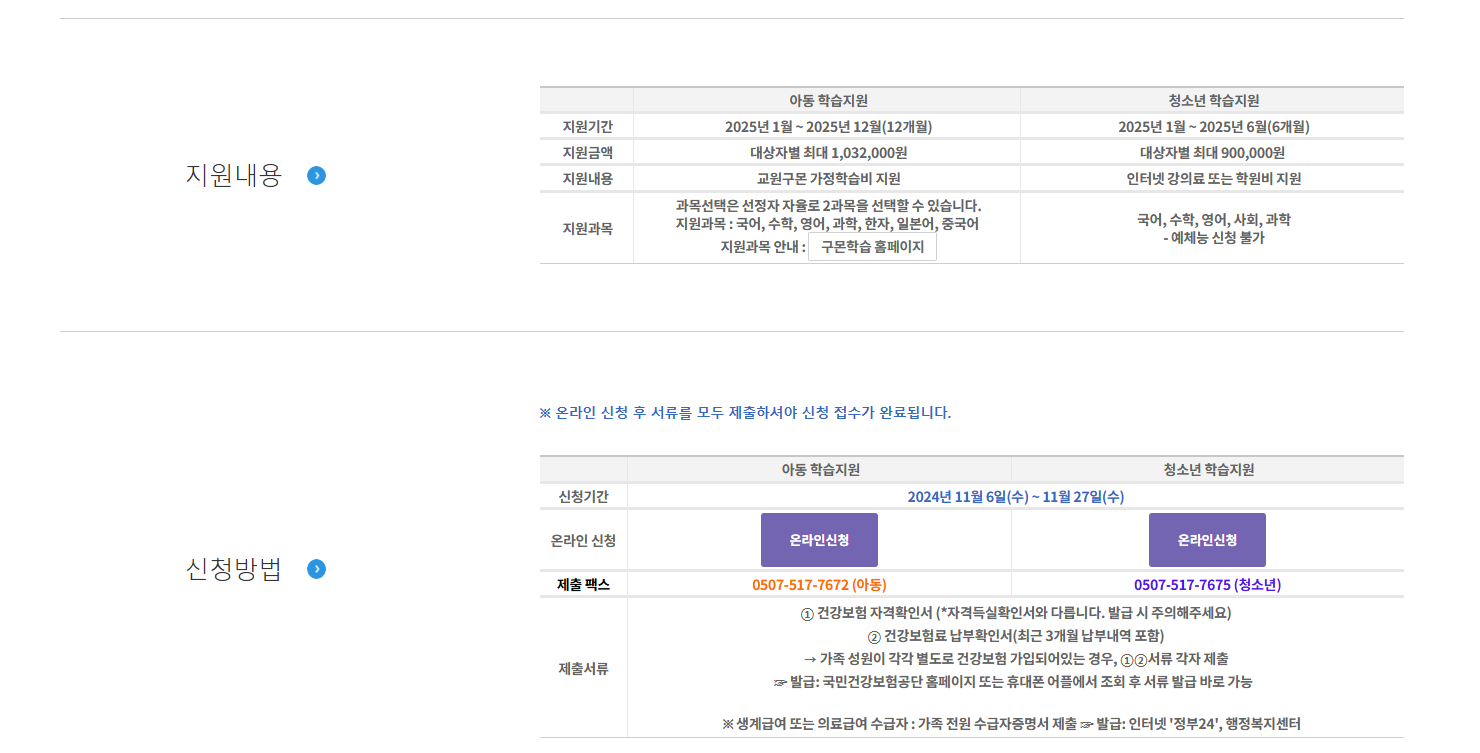Open the 구몬학습 홈페이지 link button
This screenshot has height=753, width=1480.
(x=872, y=247)
